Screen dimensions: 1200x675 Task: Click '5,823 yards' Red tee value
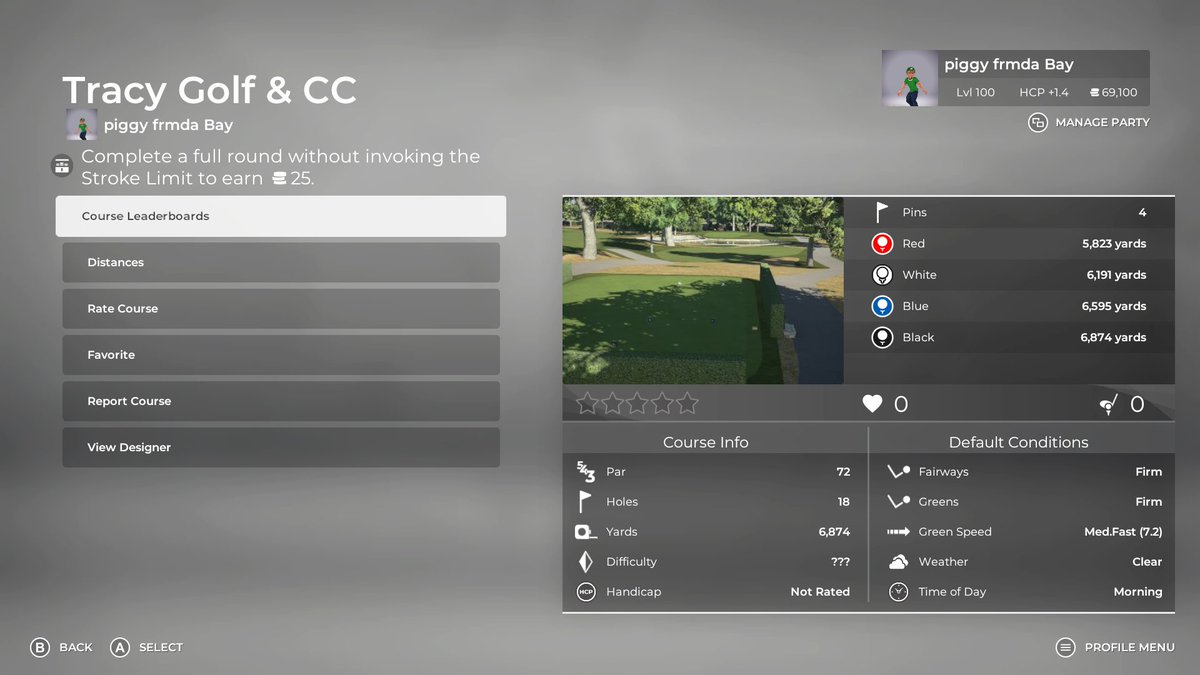1114,243
